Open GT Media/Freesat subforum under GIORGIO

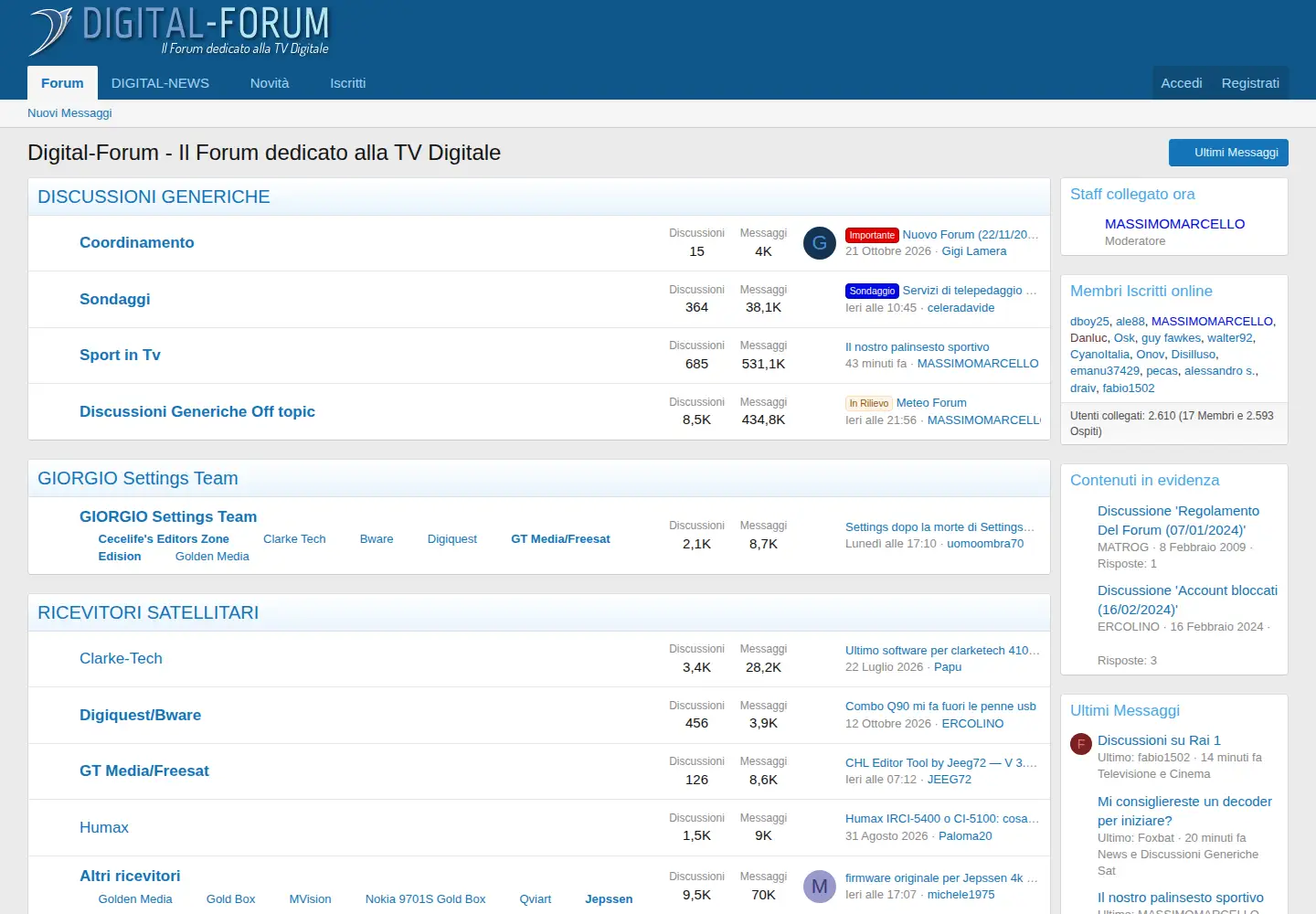[x=560, y=539]
